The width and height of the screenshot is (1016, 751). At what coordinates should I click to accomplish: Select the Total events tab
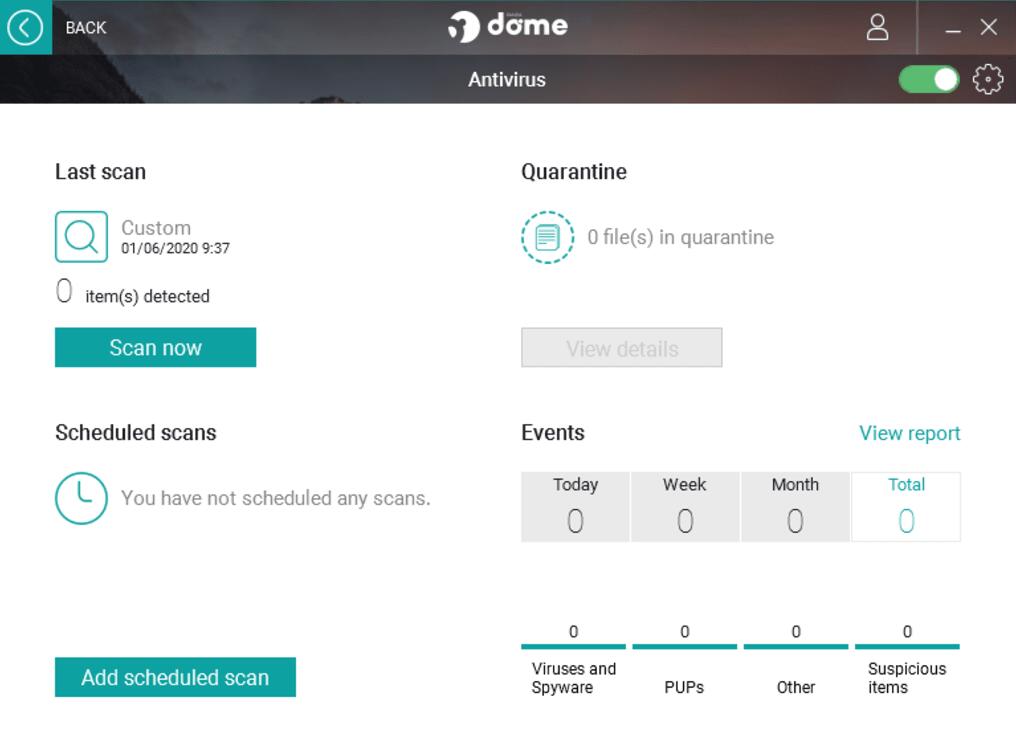[906, 507]
